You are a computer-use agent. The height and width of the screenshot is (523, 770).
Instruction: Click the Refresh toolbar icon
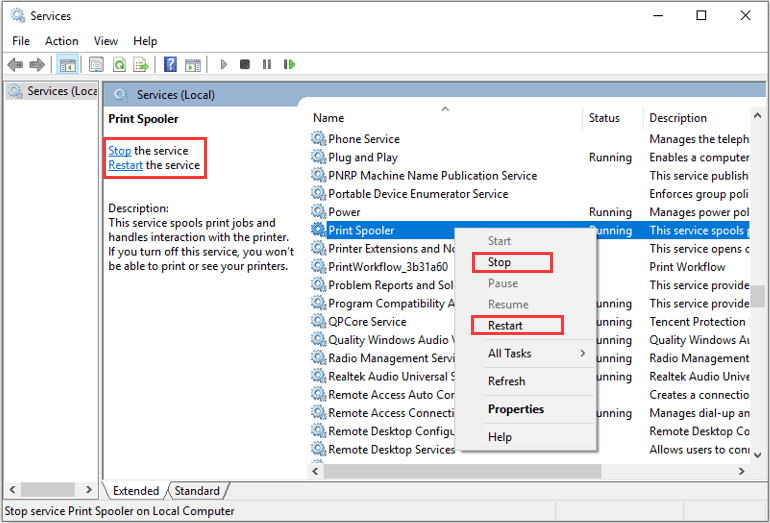pyautogui.click(x=119, y=65)
